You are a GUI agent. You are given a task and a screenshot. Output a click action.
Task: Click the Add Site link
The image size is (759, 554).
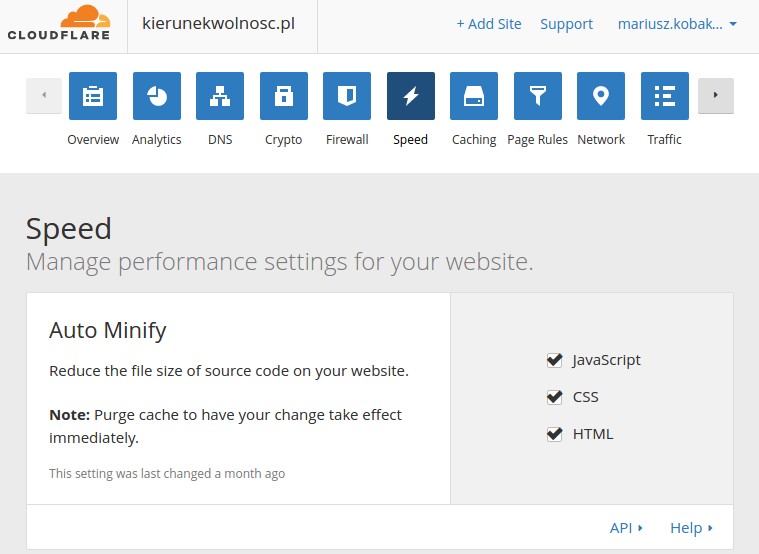(489, 24)
